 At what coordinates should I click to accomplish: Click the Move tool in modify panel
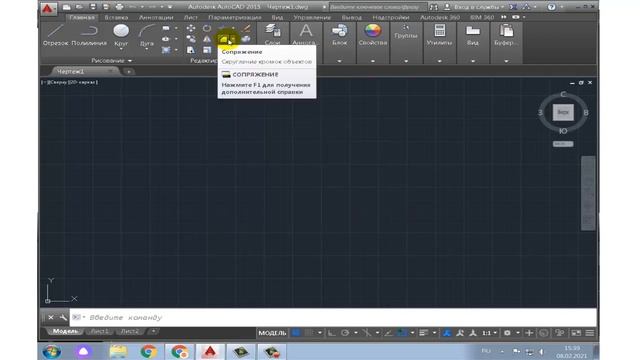coord(191,28)
